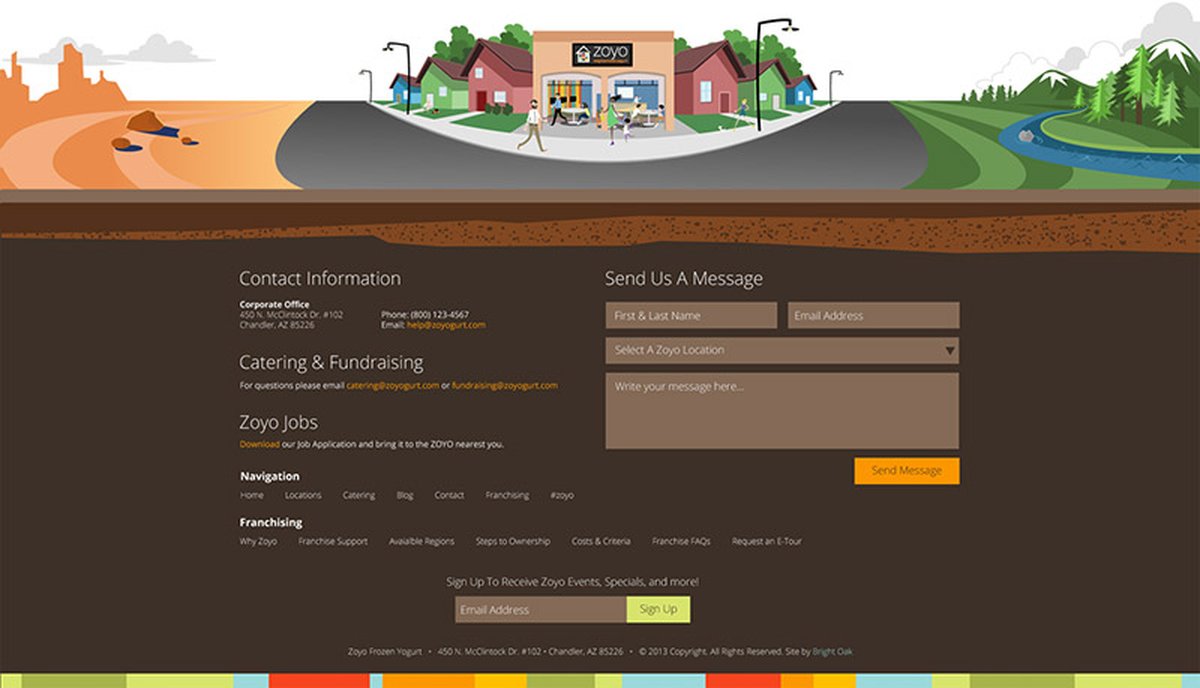1200x688 pixels.
Task: Click Request an E-Tour link
Action: coord(766,542)
